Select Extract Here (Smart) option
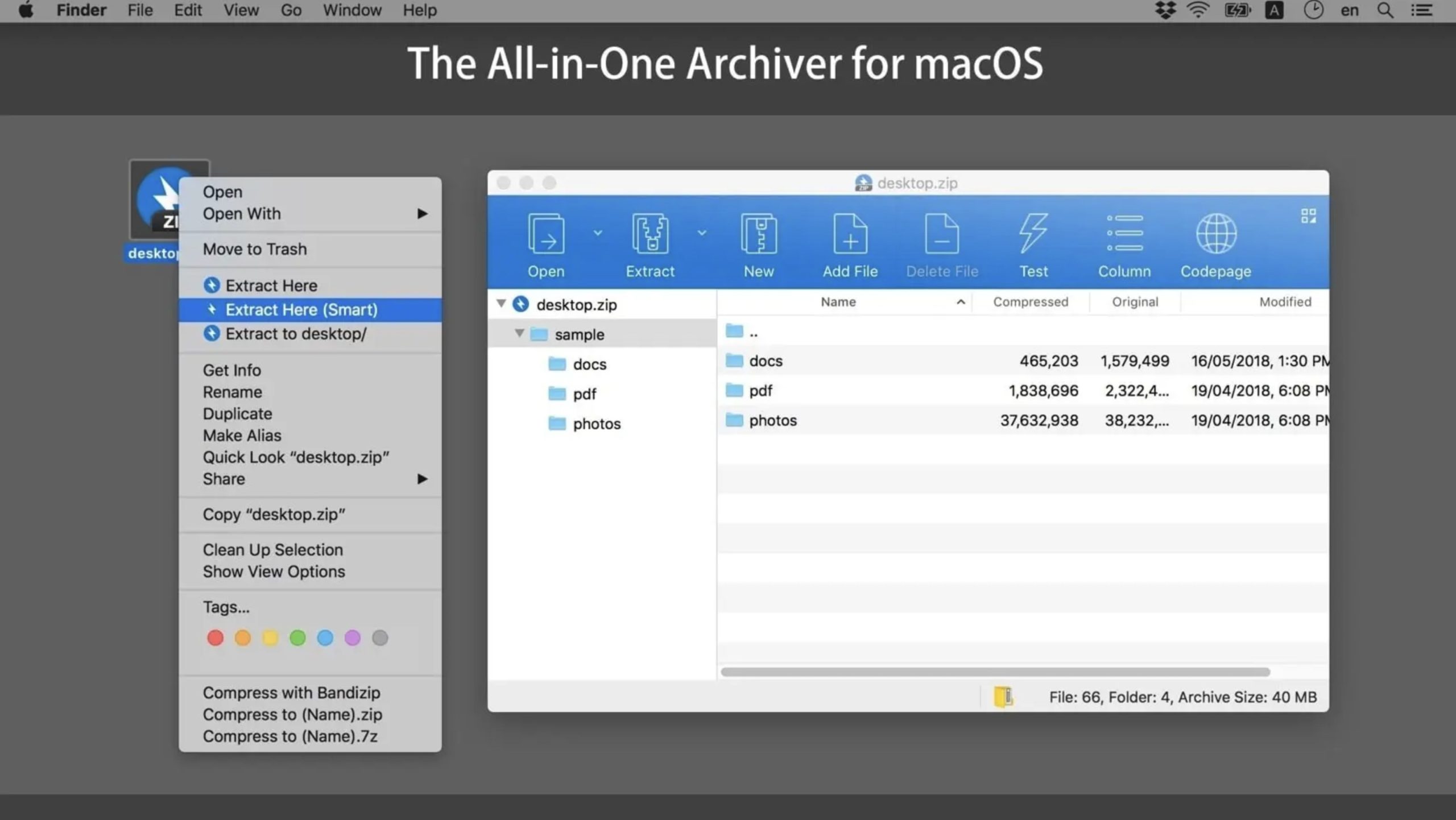This screenshot has height=820, width=1456. (x=301, y=309)
